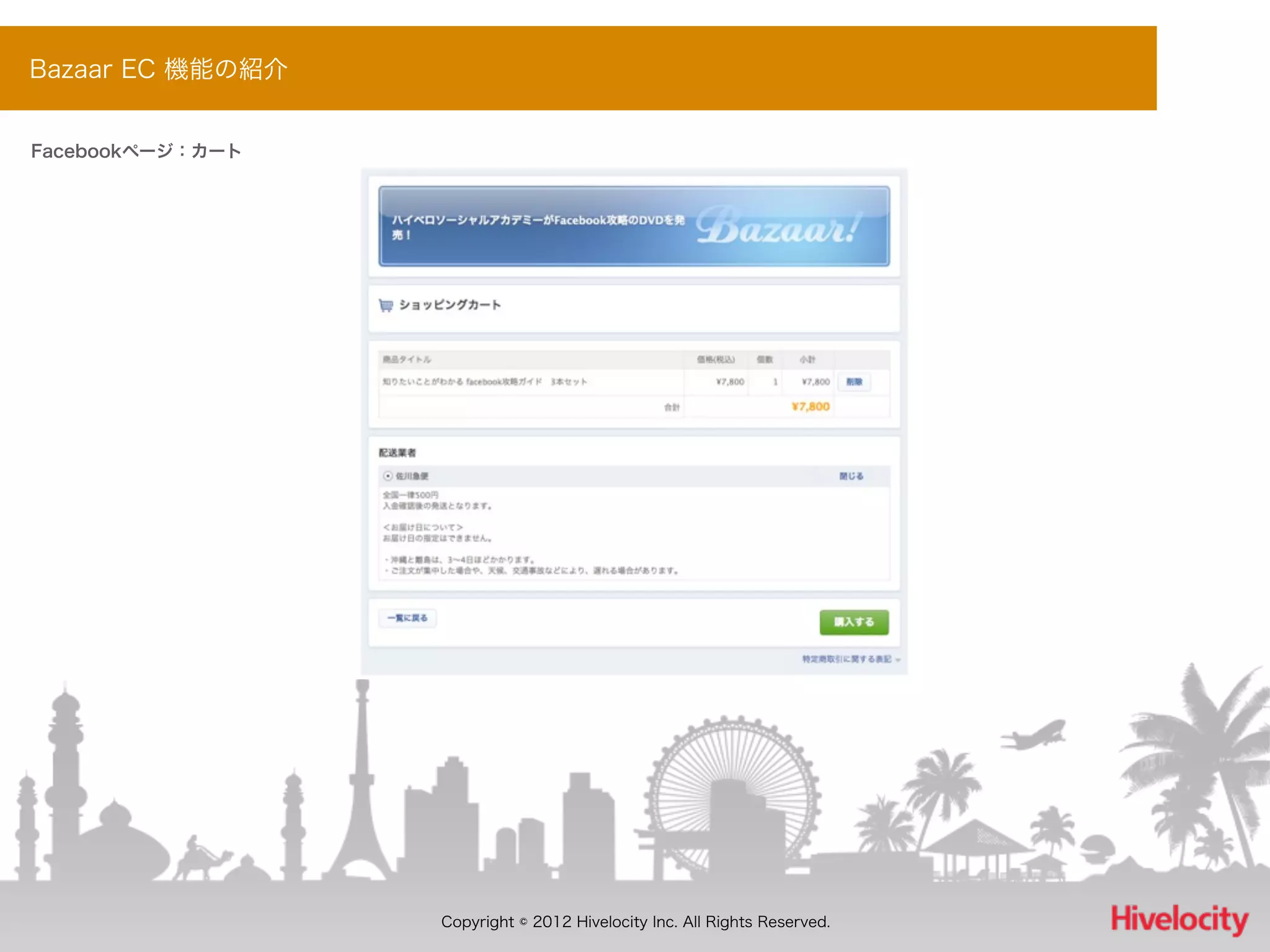The width and height of the screenshot is (1270, 952).
Task: Click the 削除 delete button in cart row
Action: (854, 382)
